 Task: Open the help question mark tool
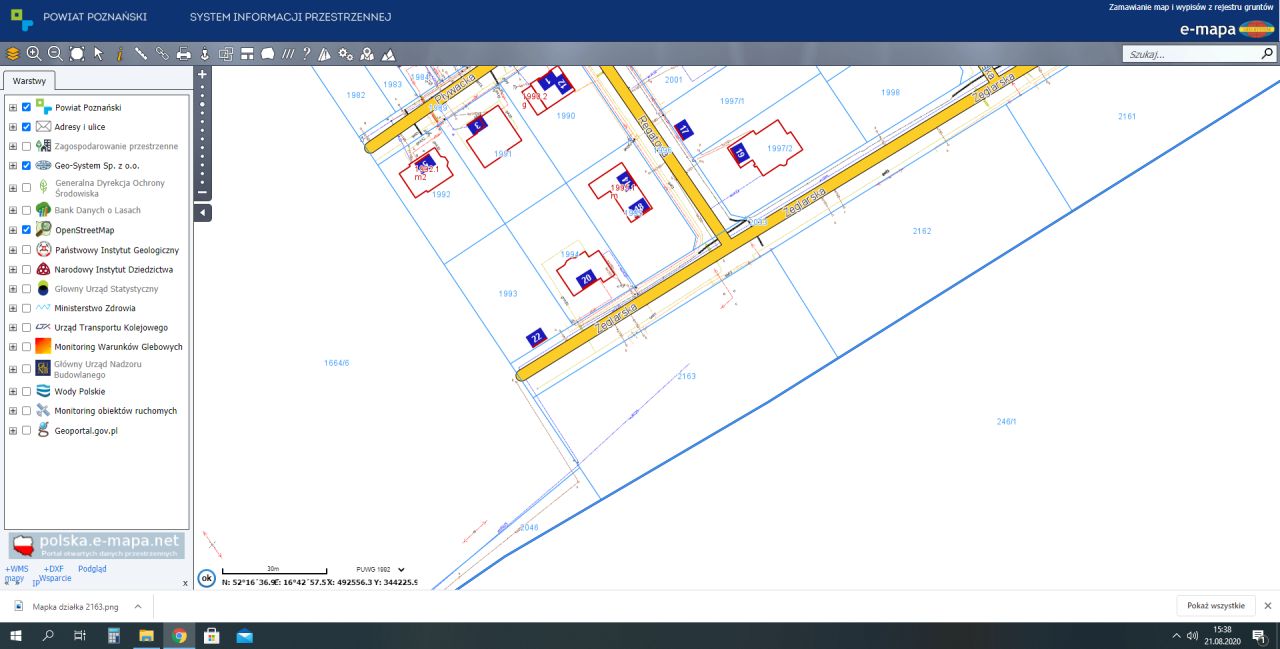[x=306, y=54]
